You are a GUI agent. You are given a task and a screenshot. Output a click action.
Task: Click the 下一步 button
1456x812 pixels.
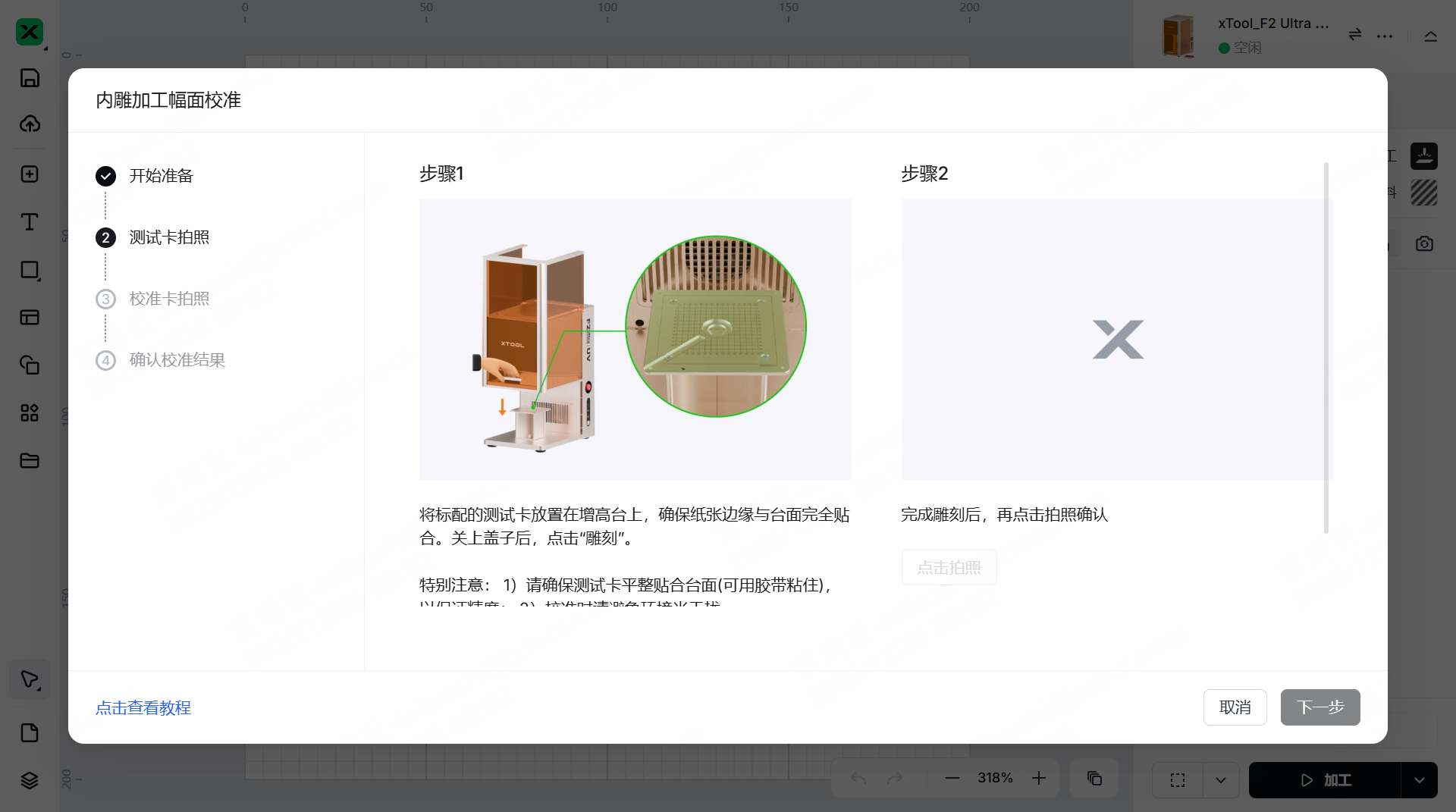[1319, 707]
